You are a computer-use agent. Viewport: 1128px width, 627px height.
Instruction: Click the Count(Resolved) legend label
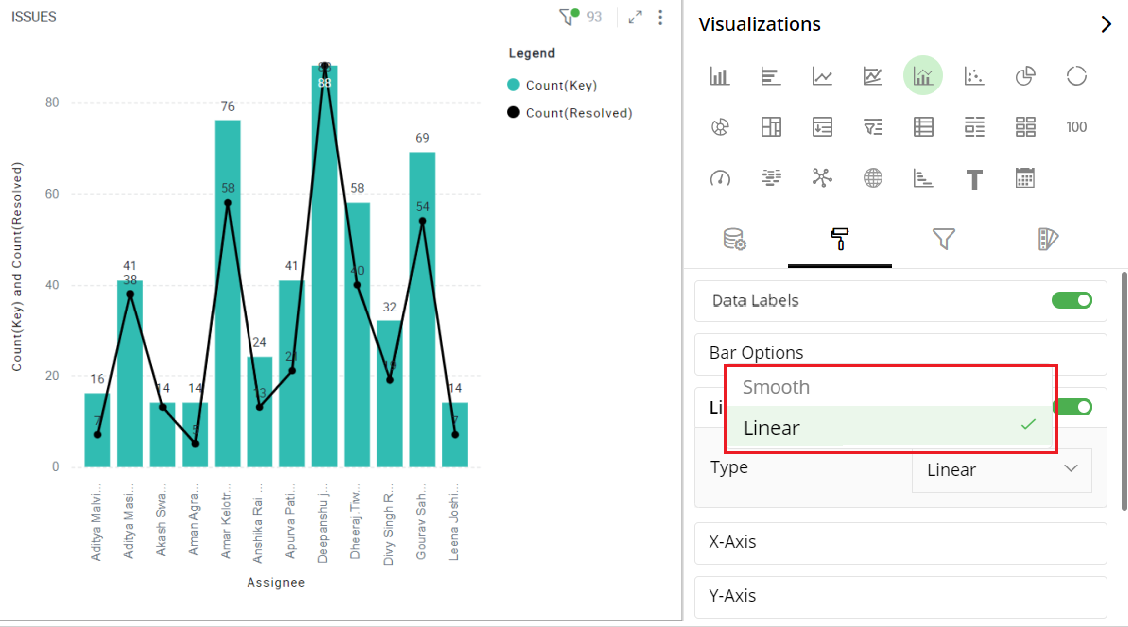[579, 113]
